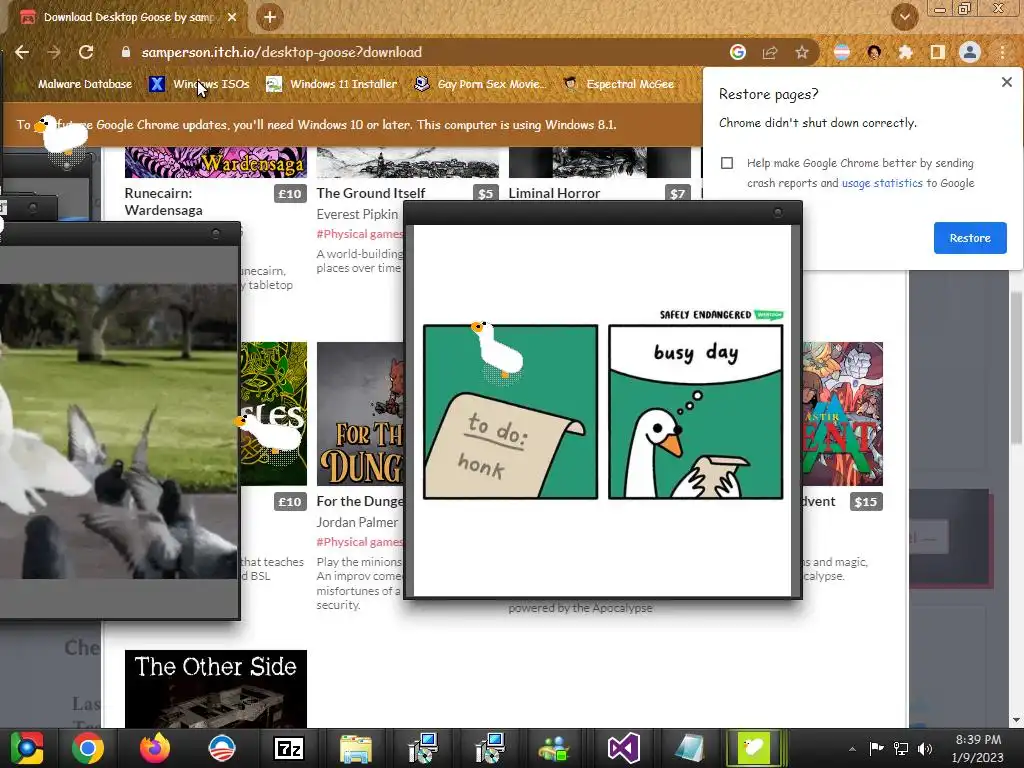Open The Other Side game thumbnail
This screenshot has height=768, width=1024.
(x=216, y=689)
